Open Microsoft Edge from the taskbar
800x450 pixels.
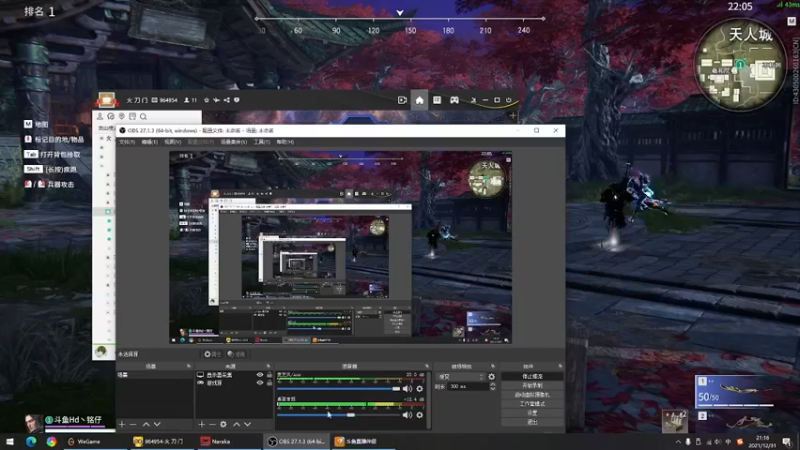coord(31,441)
